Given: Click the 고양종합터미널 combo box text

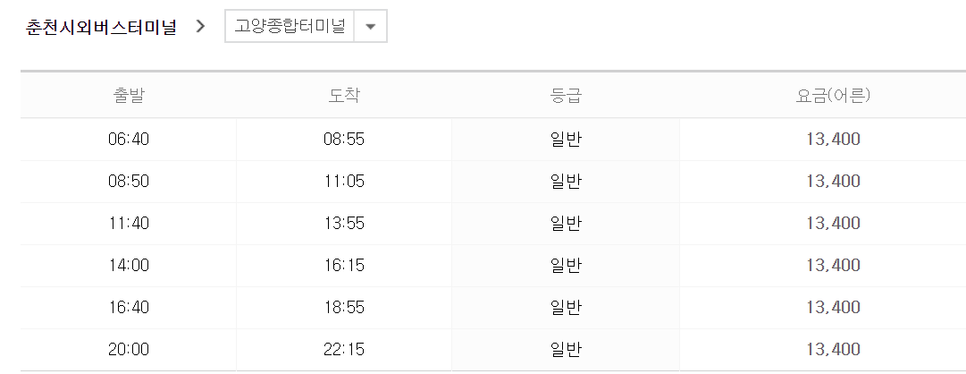Looking at the screenshot, I should pyautogui.click(x=290, y=26).
